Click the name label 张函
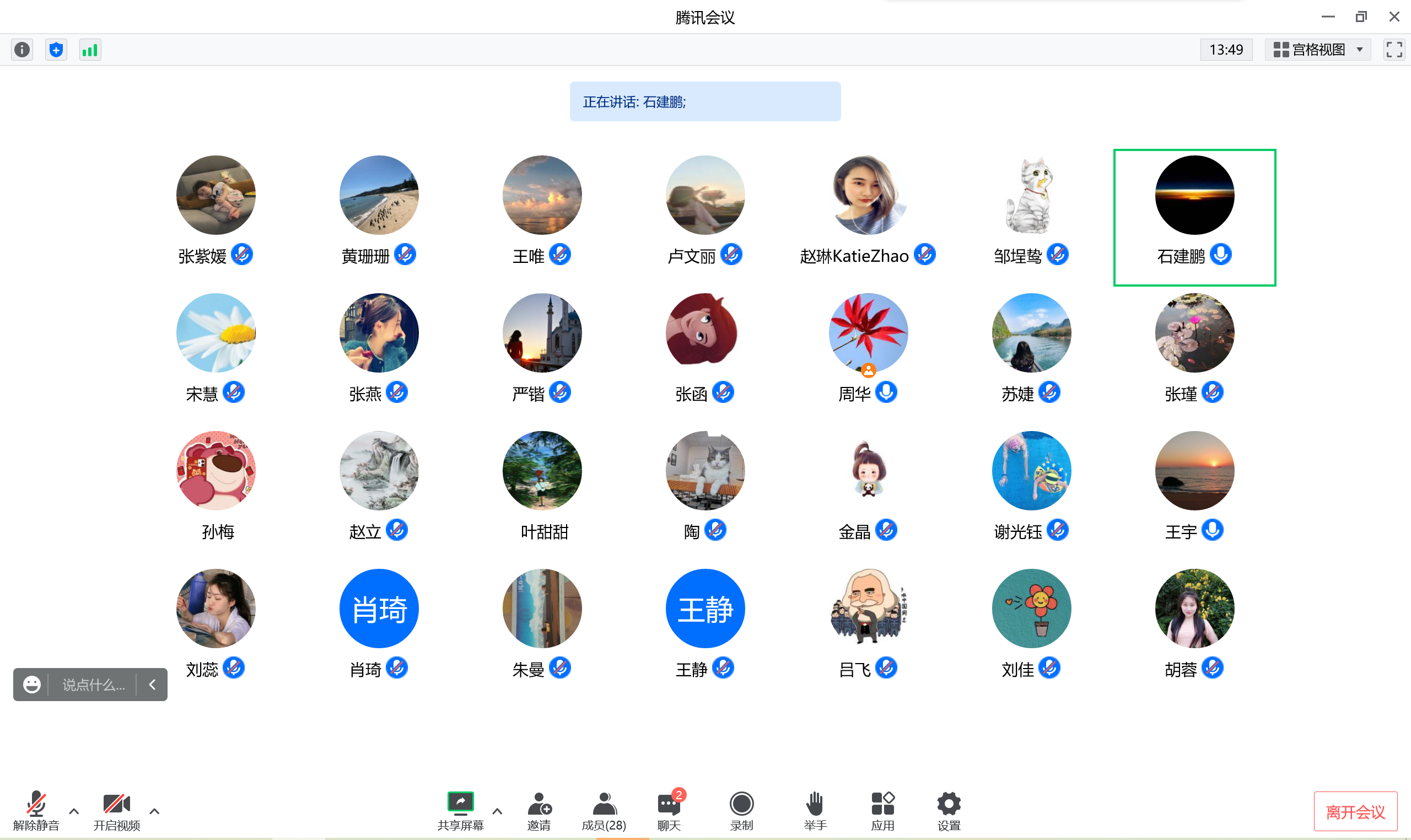The width and height of the screenshot is (1411, 840). pyautogui.click(x=691, y=394)
